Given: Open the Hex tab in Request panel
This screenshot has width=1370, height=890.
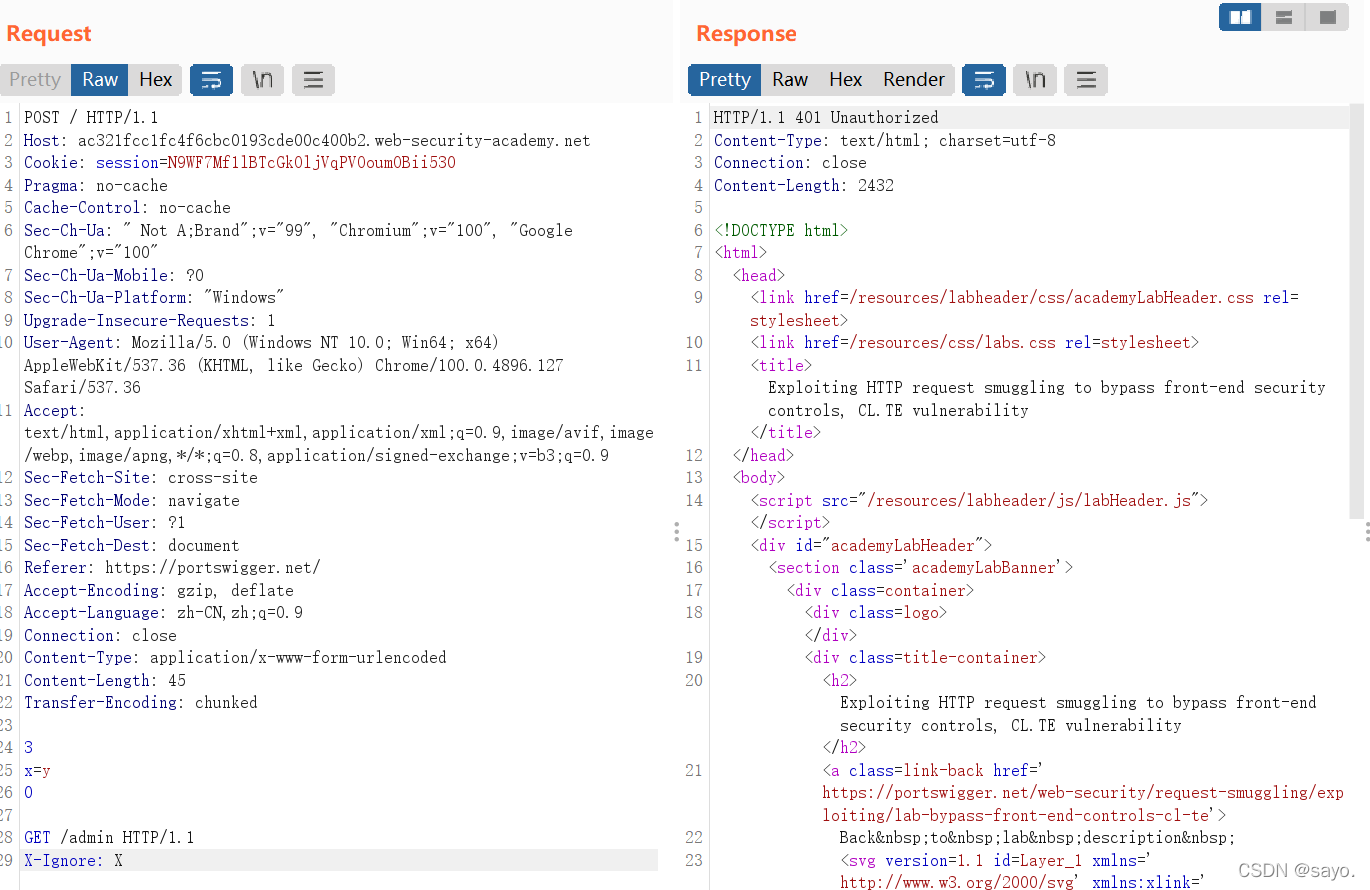Looking at the screenshot, I should coord(155,80).
